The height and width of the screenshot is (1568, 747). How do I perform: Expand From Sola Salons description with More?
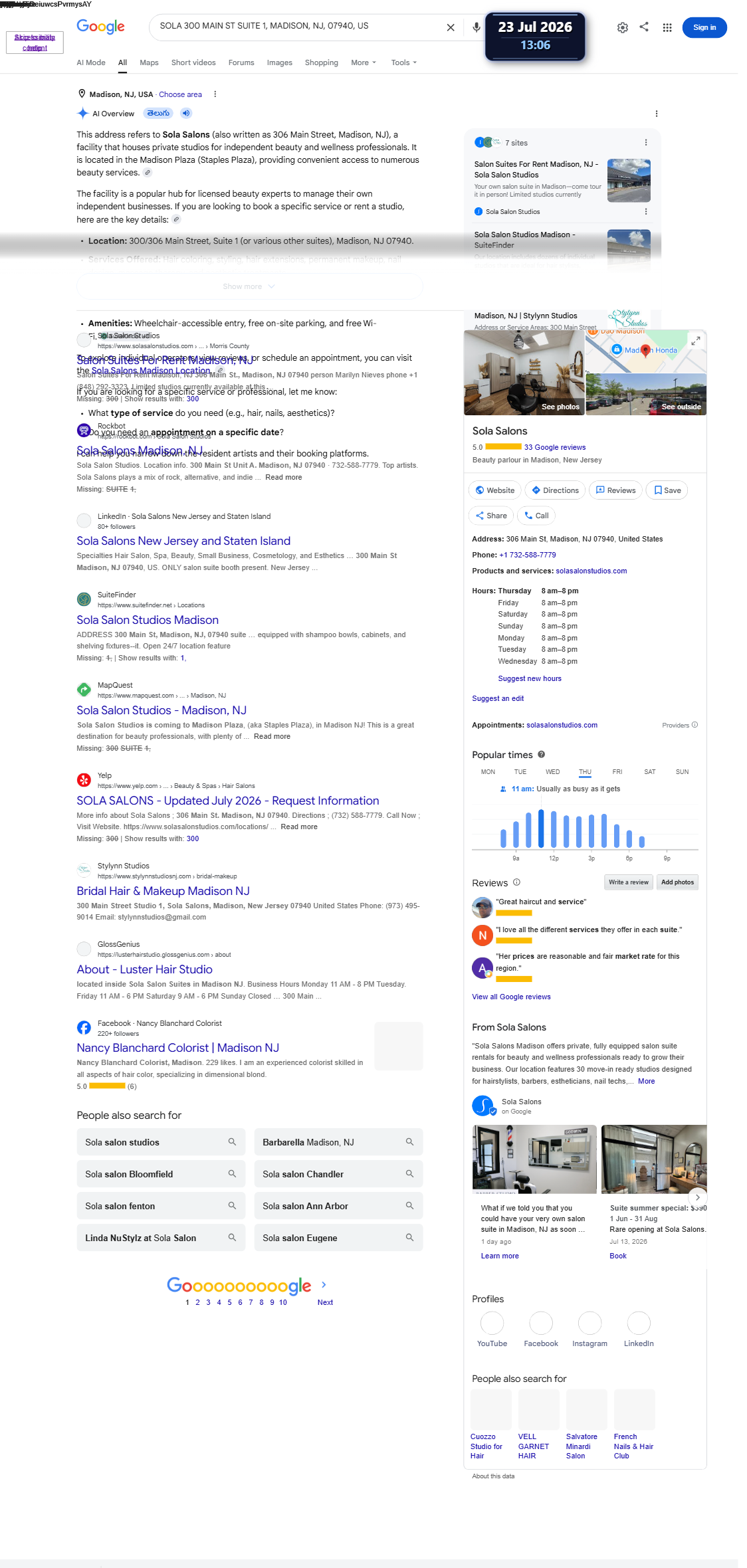646,1081
